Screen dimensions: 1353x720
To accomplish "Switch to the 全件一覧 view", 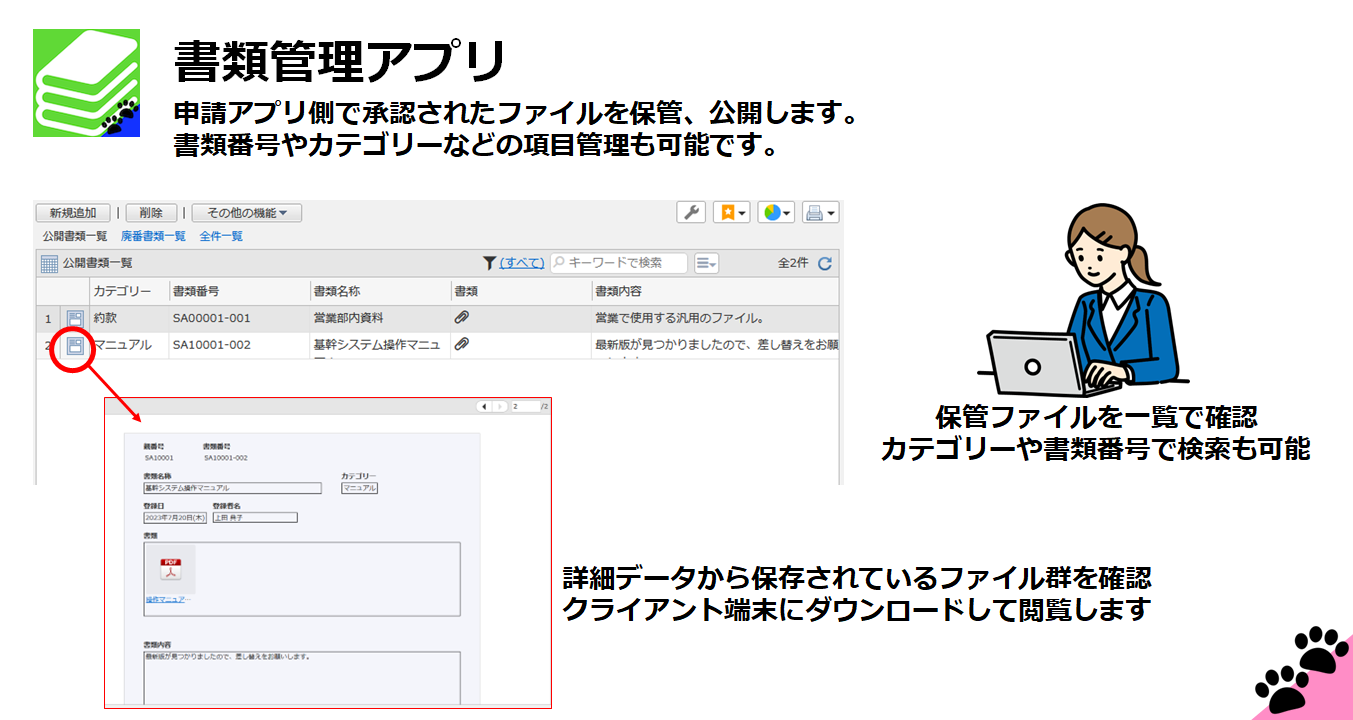I will (221, 237).
